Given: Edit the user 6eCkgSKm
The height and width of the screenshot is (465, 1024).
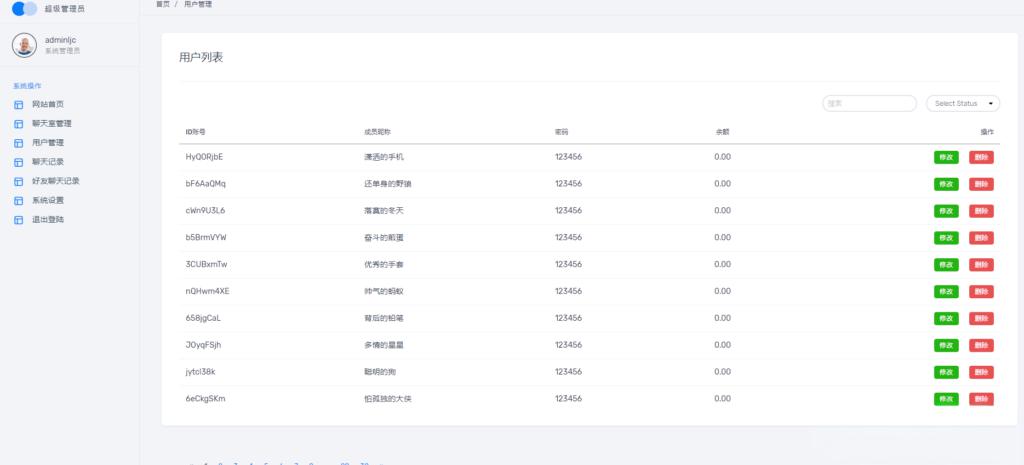Looking at the screenshot, I should click(x=946, y=398).
